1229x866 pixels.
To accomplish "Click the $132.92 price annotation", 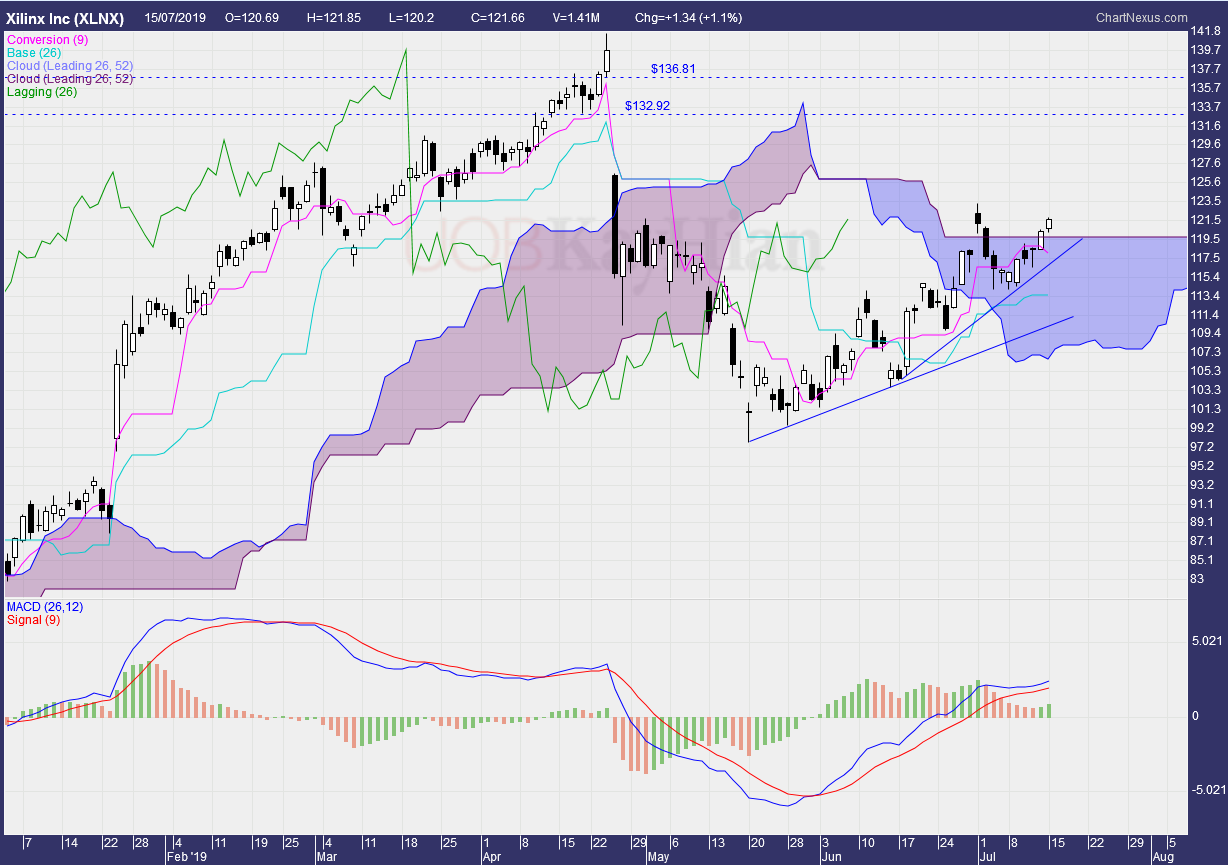I will click(646, 103).
